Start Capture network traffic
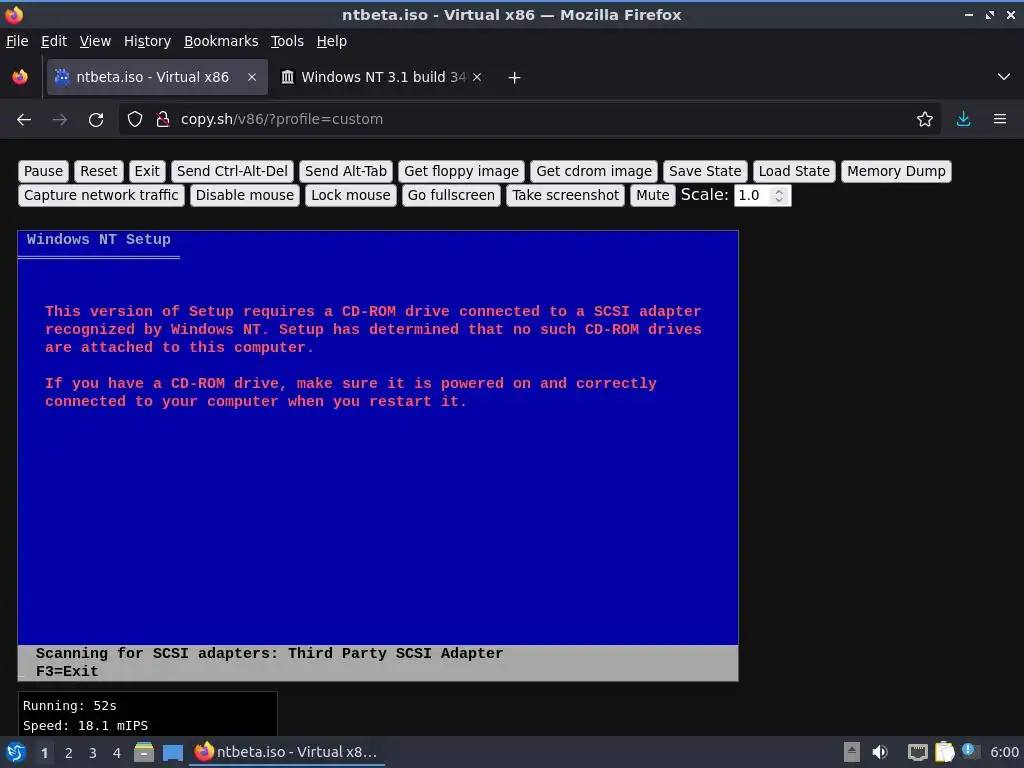Image resolution: width=1024 pixels, height=768 pixels. [101, 195]
